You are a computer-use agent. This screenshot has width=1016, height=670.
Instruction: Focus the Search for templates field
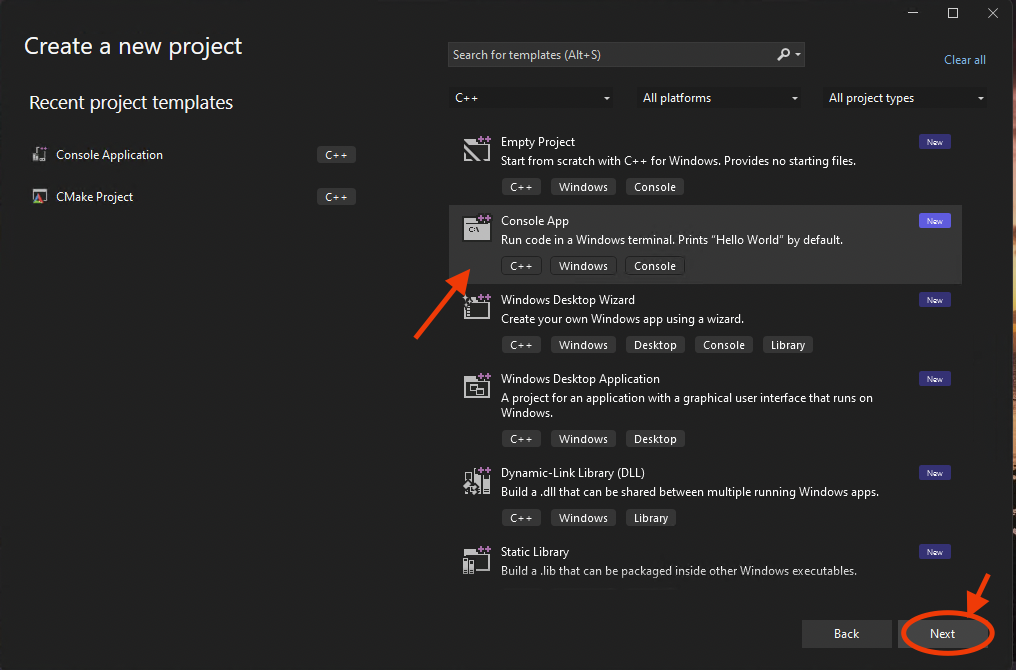click(x=610, y=55)
